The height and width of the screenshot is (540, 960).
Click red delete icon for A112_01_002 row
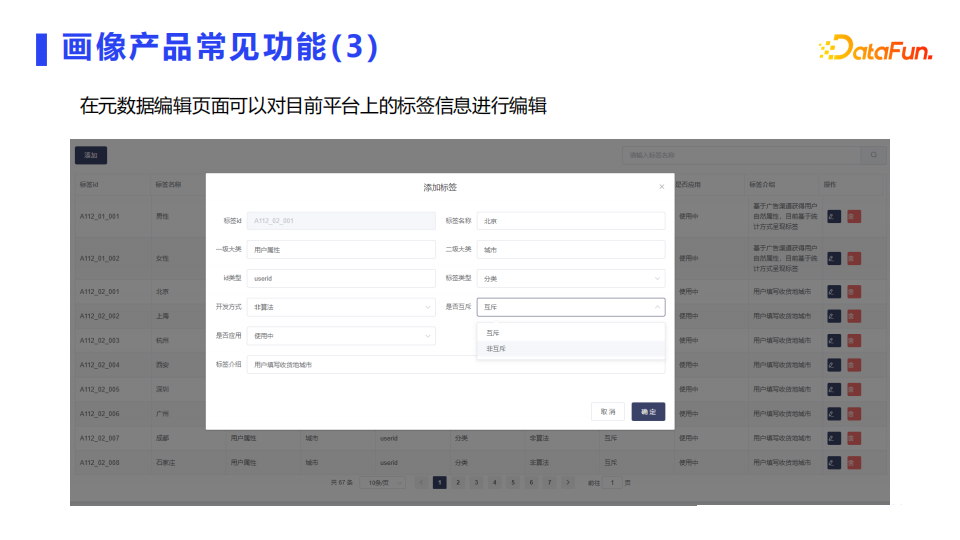pyautogui.click(x=854, y=258)
